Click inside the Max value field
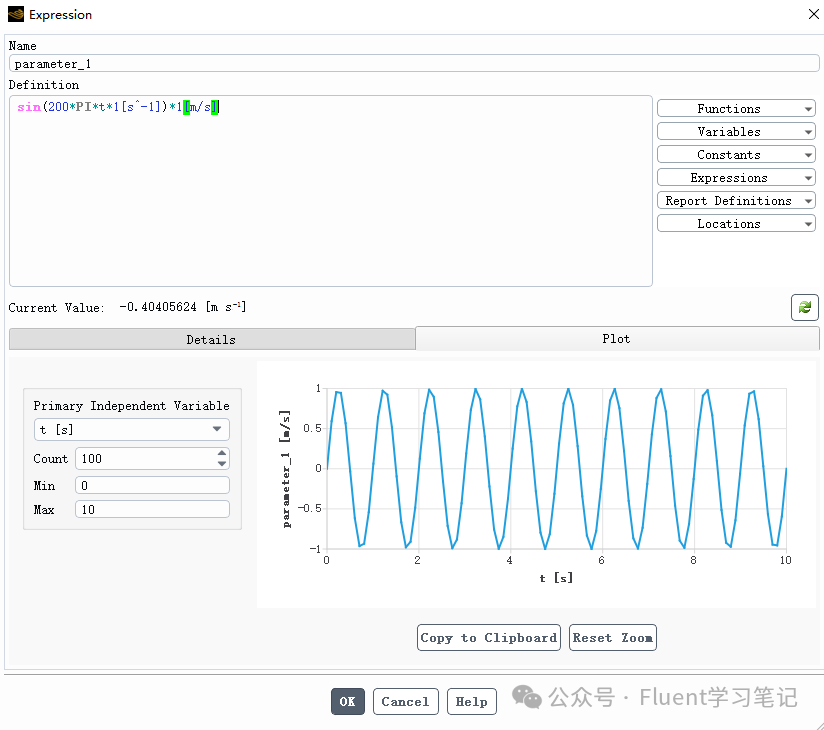 tap(151, 509)
